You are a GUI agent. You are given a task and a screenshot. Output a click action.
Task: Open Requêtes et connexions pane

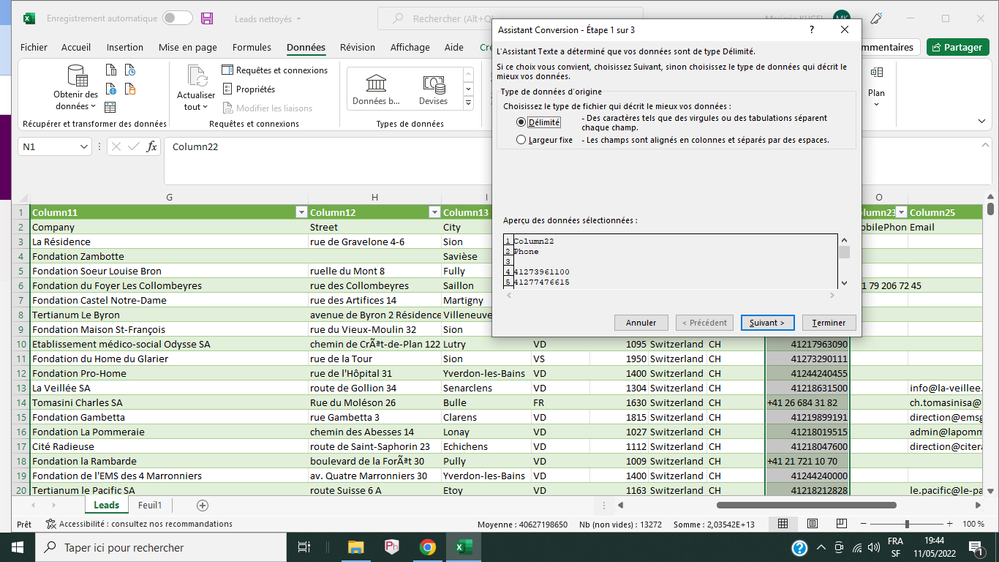pos(275,70)
